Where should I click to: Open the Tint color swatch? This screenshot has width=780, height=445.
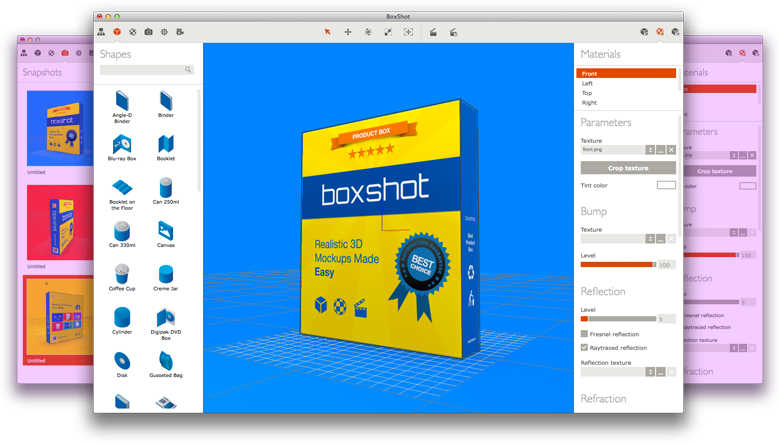pos(666,185)
